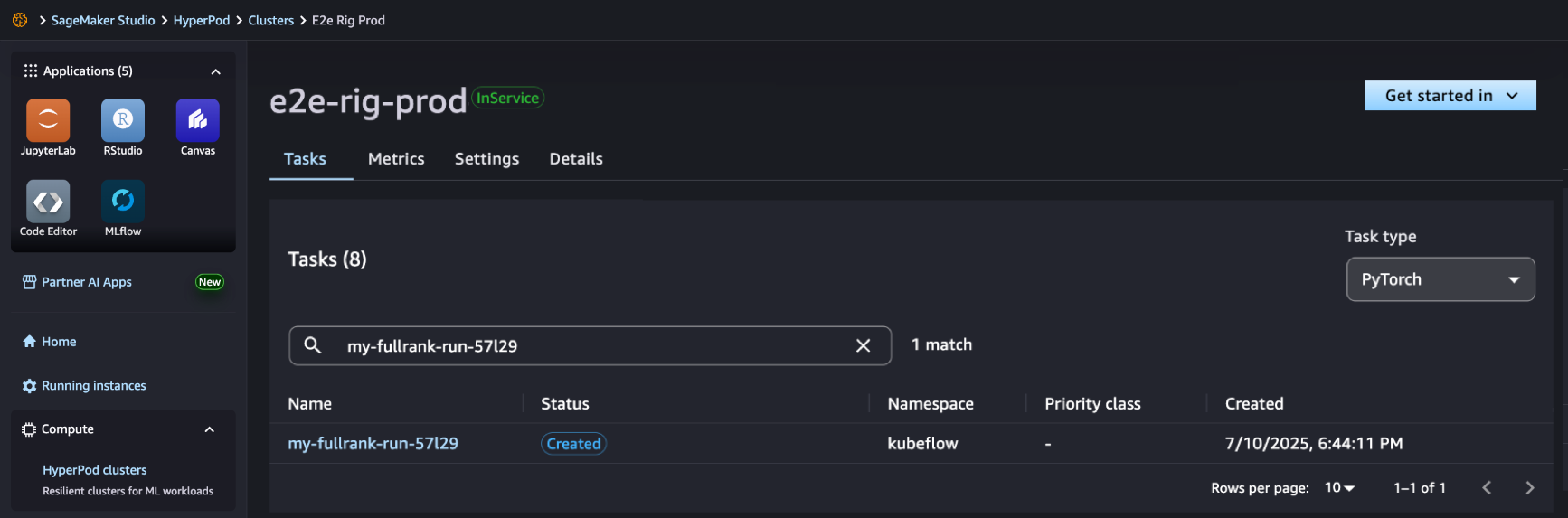
Task: Launch the RStudio app icon
Action: [x=123, y=121]
